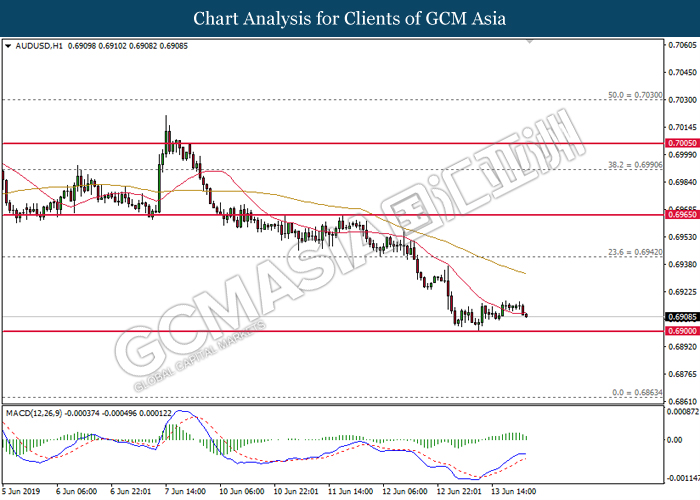The image size is (700, 500).
Task: Click the 50.0 = 0.70300 Fibonacci label
Action: click(635, 95)
